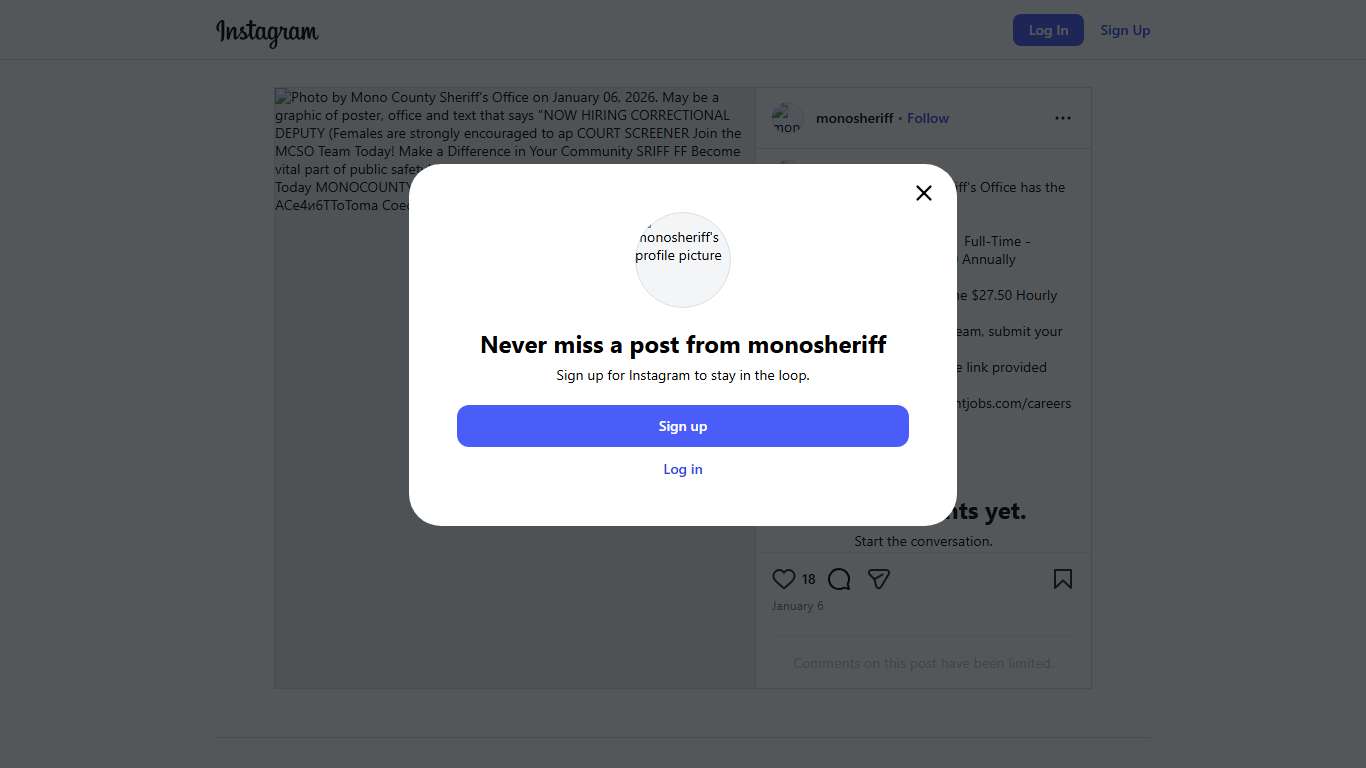Follow monosheriff via the Follow link
Viewport: 1366px width, 768px height.
click(928, 118)
